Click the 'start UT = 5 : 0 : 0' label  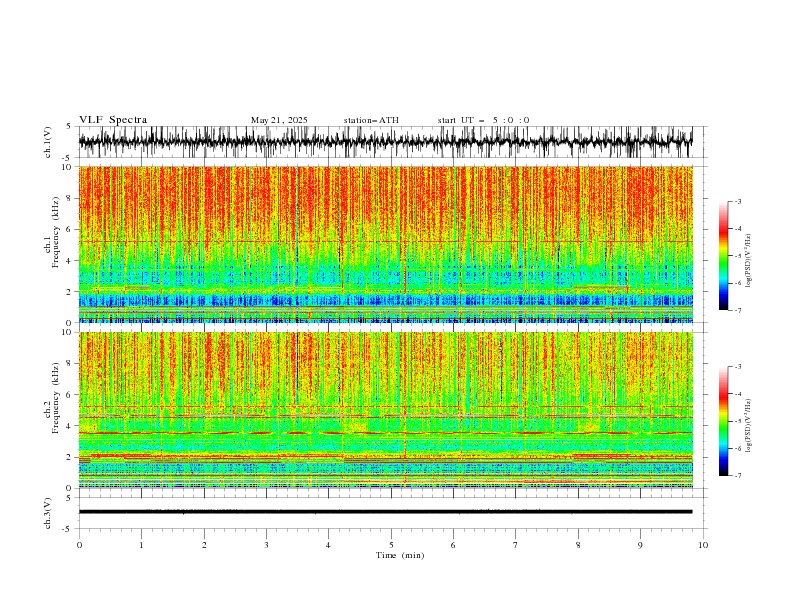coord(483,120)
